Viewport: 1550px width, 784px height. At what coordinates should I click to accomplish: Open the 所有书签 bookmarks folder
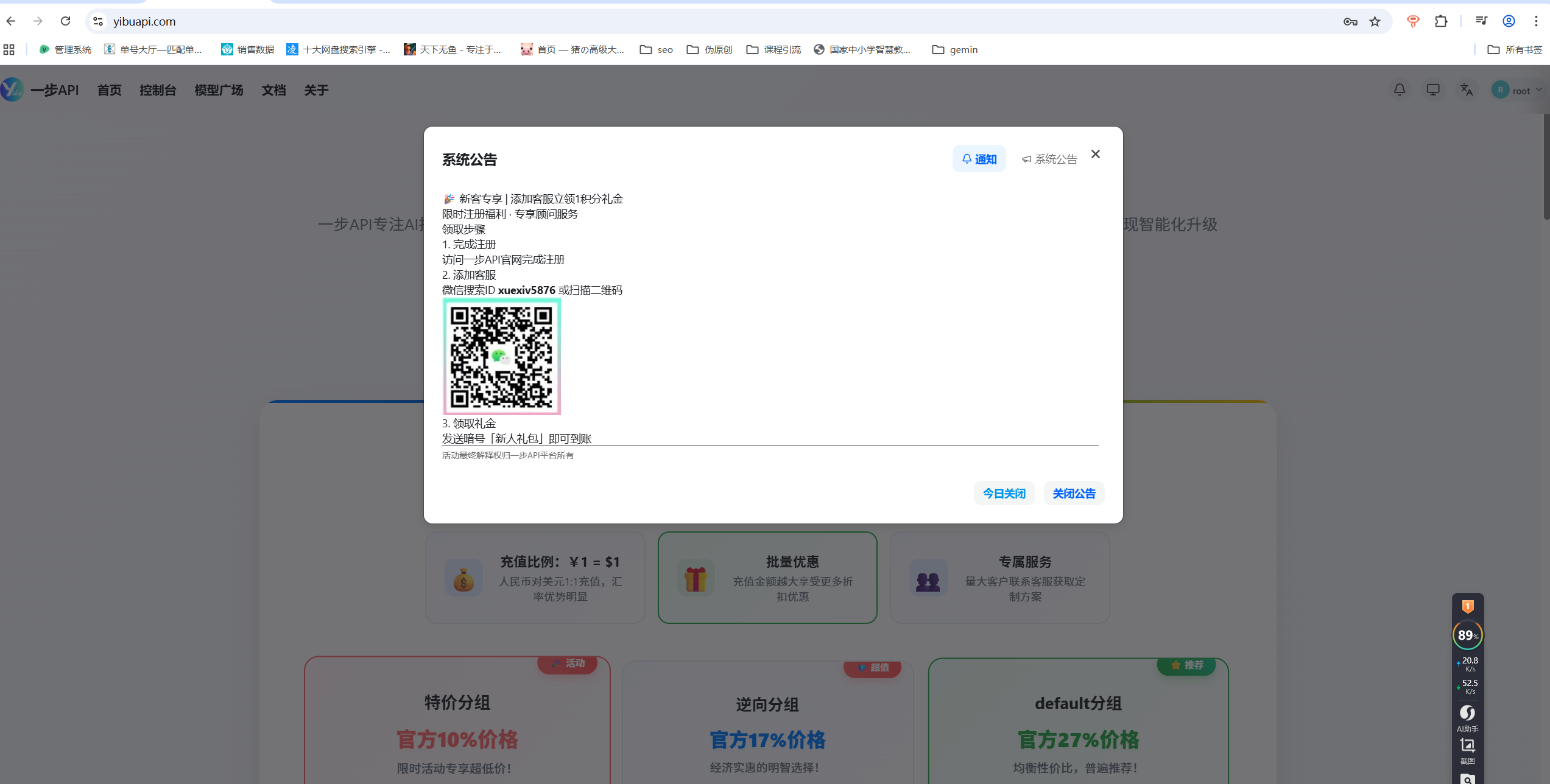[x=1517, y=49]
